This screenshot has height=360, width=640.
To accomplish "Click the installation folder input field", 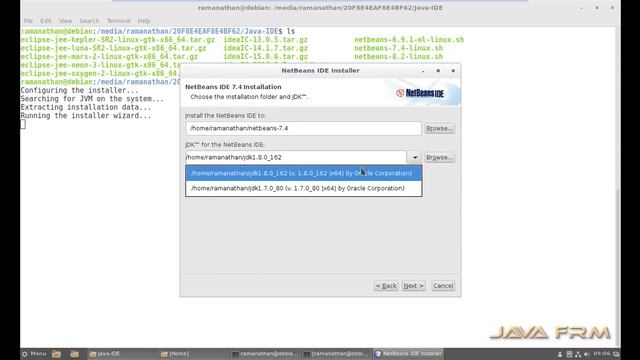I will [303, 128].
